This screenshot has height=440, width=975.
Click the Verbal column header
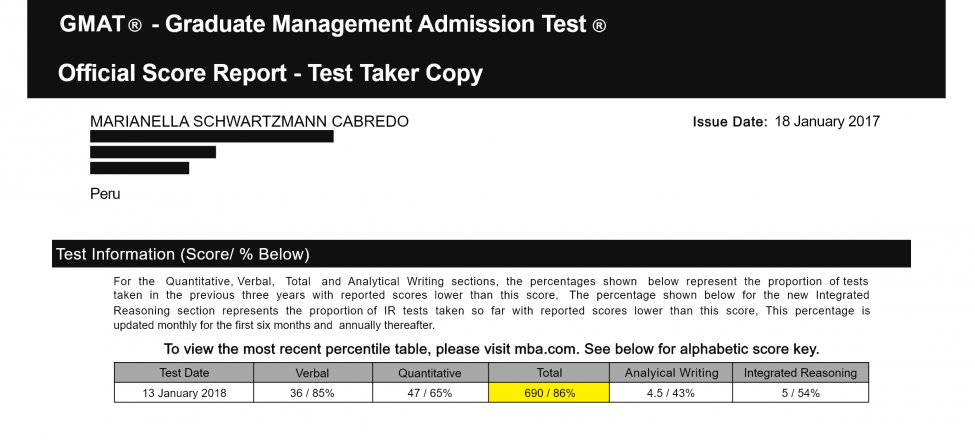click(313, 373)
